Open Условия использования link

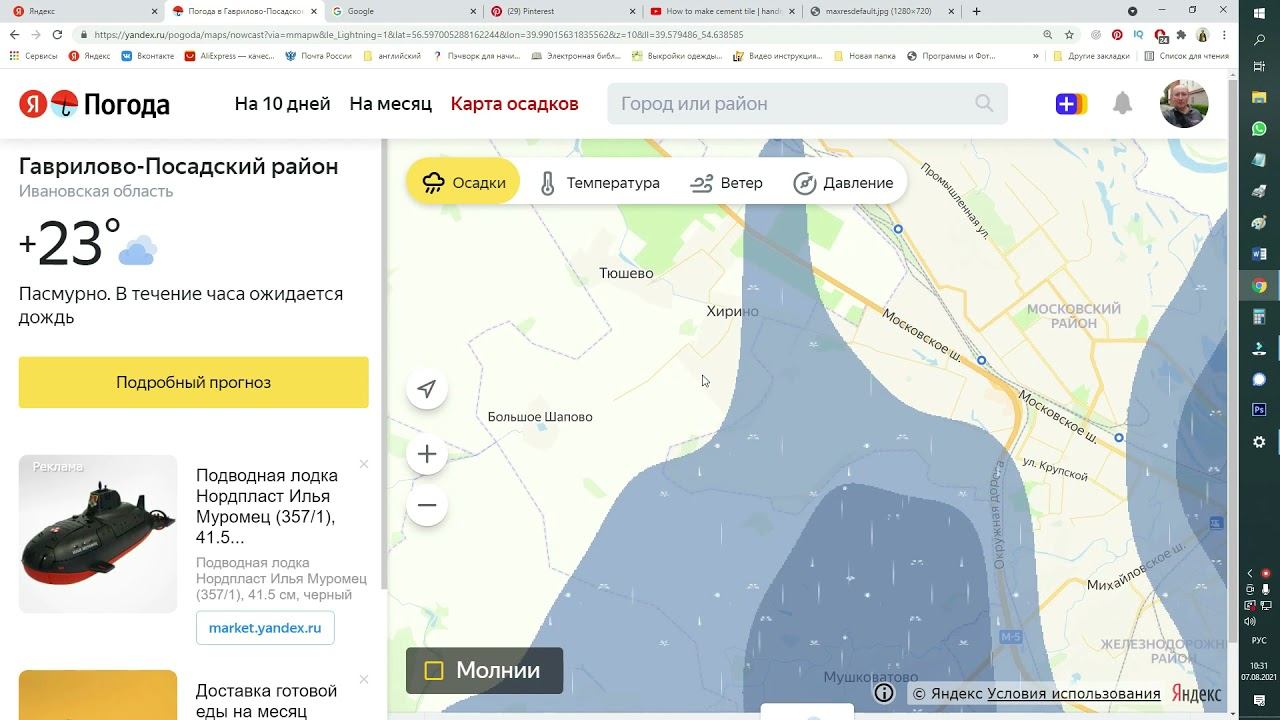point(1074,694)
